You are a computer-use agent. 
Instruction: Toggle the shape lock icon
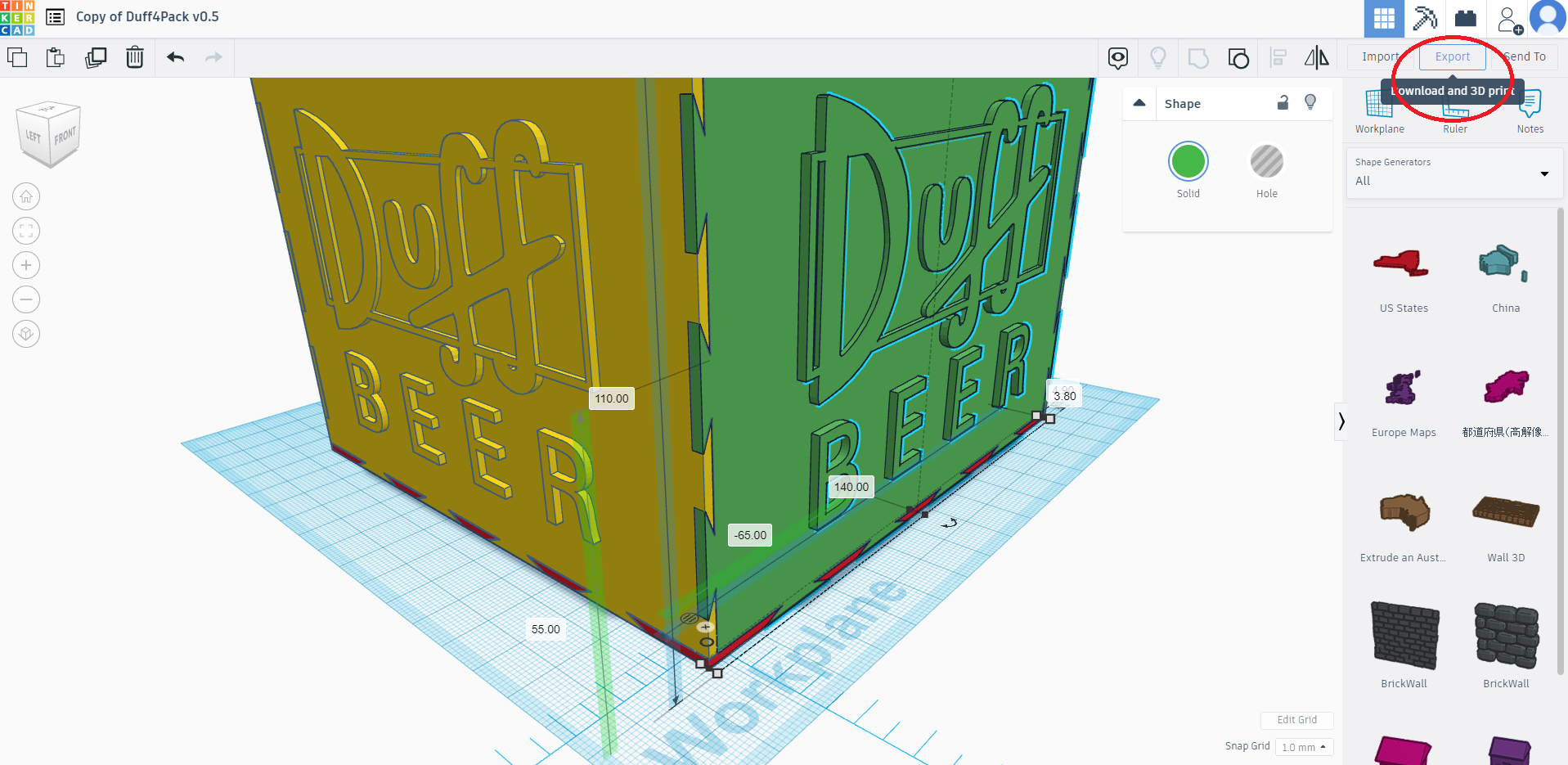[1283, 102]
